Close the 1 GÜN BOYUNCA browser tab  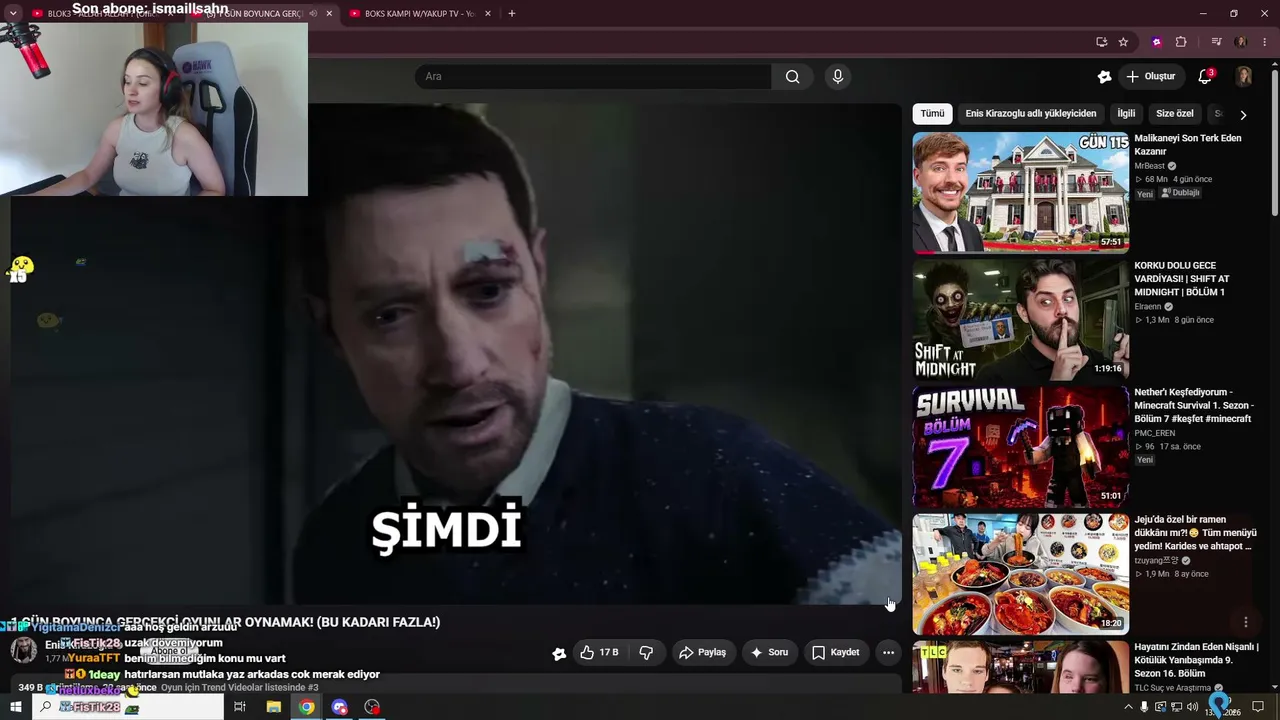329,14
